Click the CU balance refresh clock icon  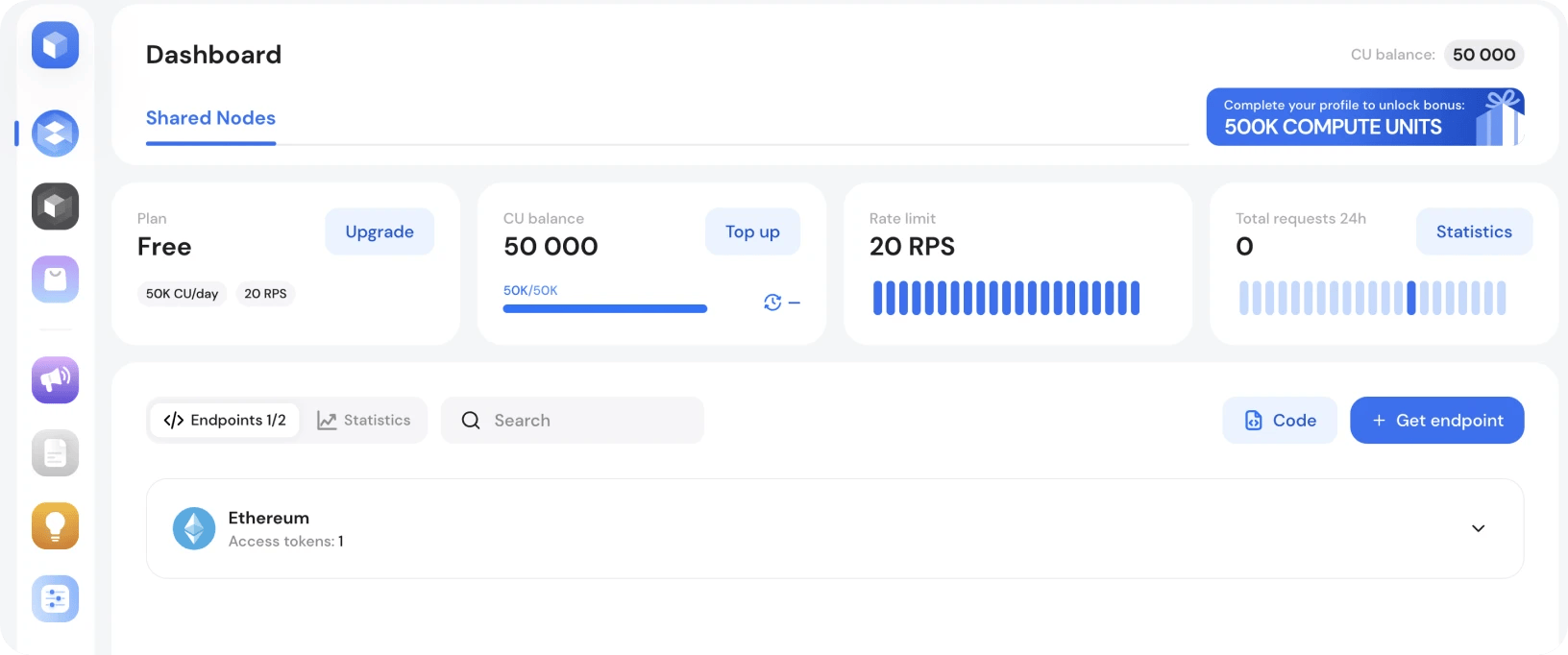(x=772, y=303)
